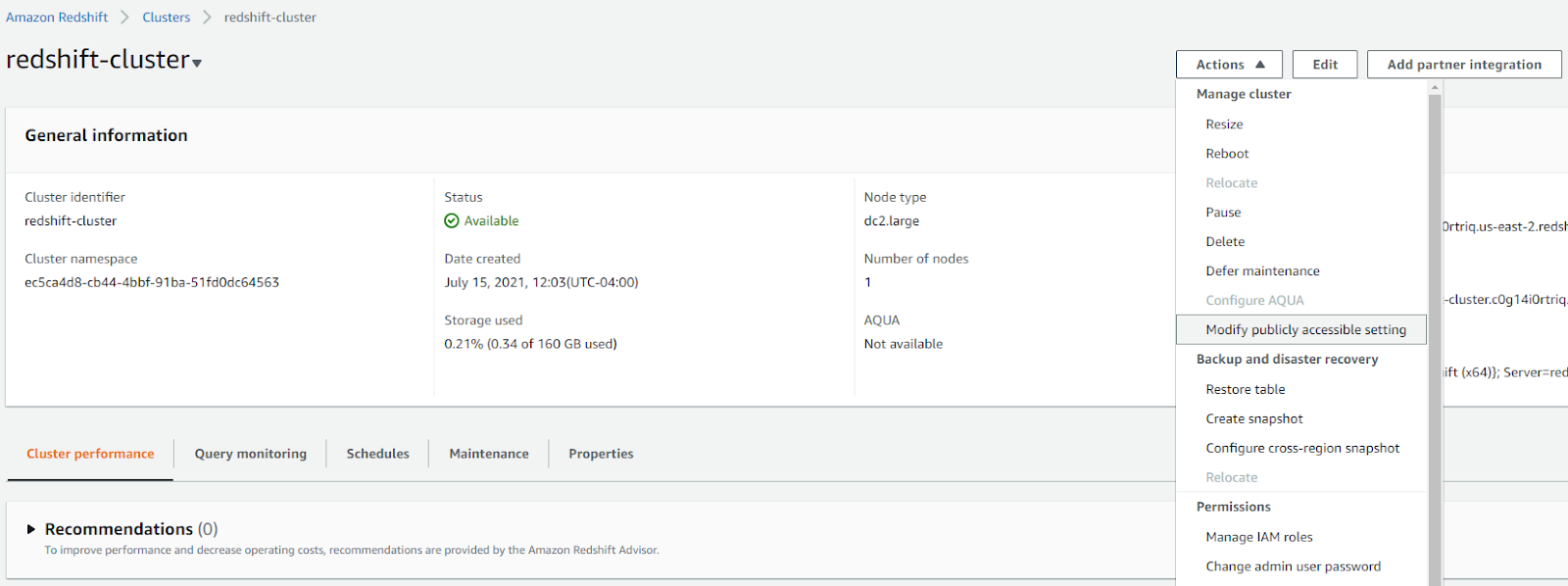The height and width of the screenshot is (586, 1568).
Task: Click the General information heading
Action: point(106,135)
